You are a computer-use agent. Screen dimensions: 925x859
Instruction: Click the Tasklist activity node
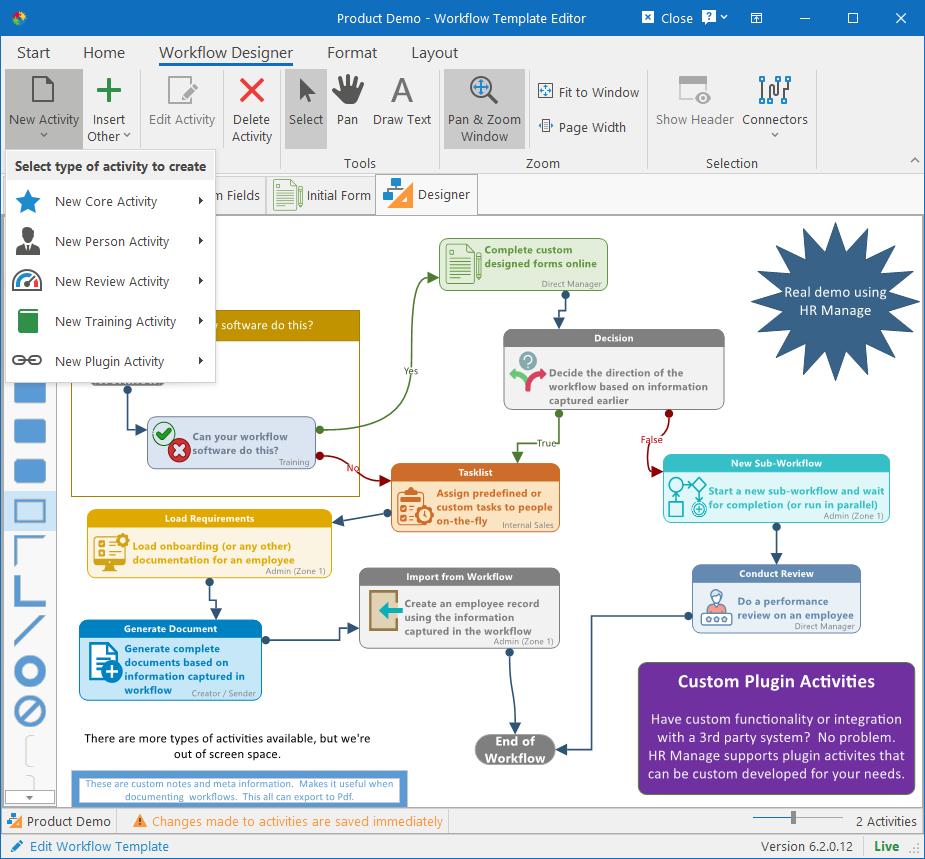(x=475, y=497)
